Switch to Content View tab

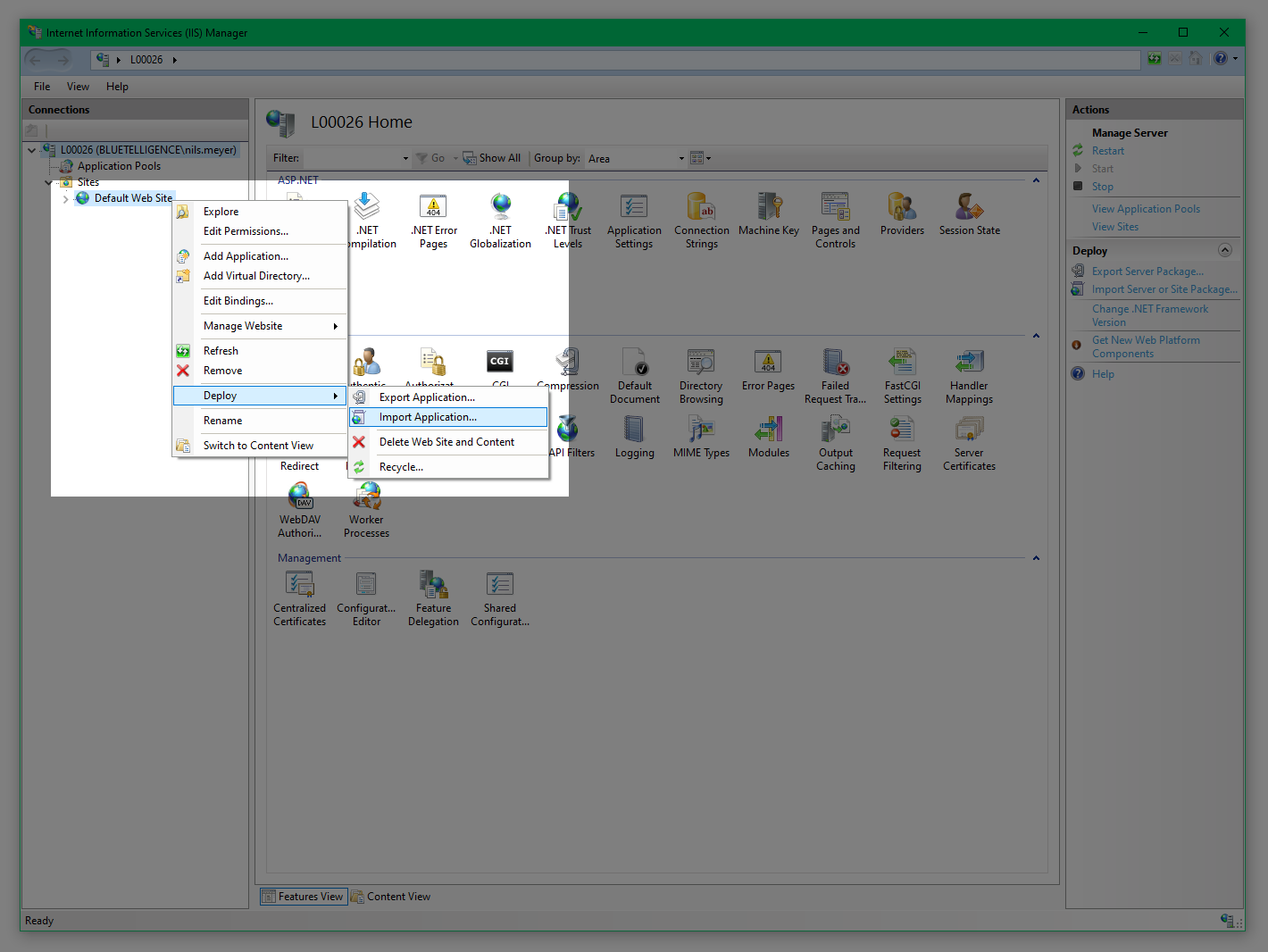tap(391, 897)
